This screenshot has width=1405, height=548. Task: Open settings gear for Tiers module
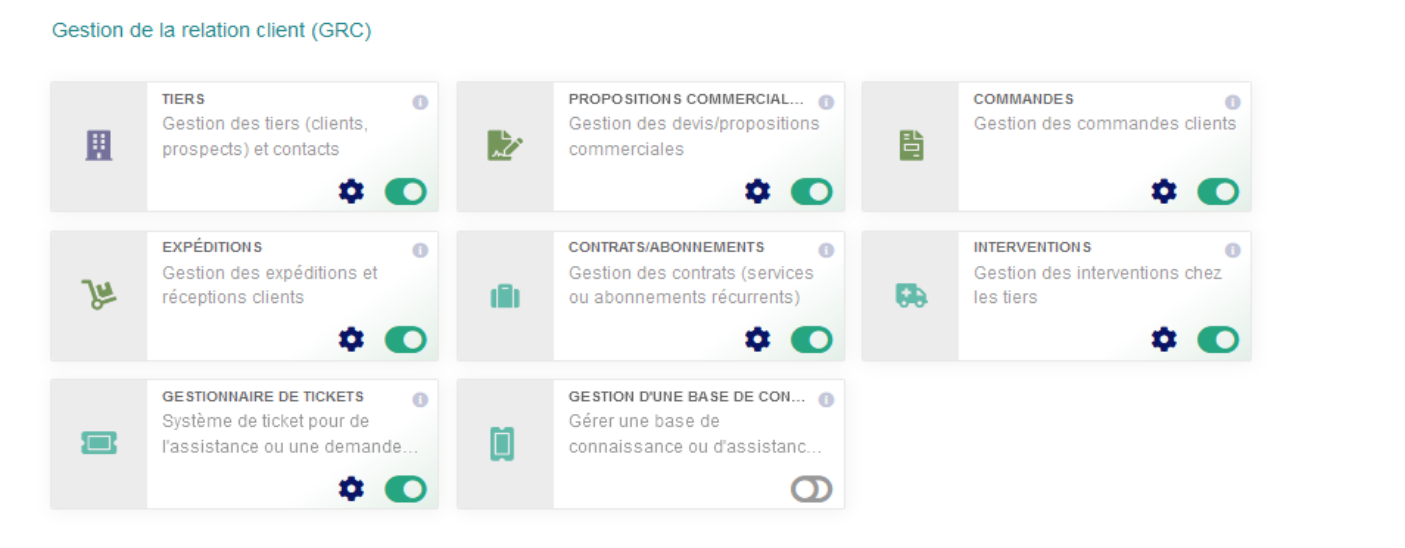(x=351, y=191)
